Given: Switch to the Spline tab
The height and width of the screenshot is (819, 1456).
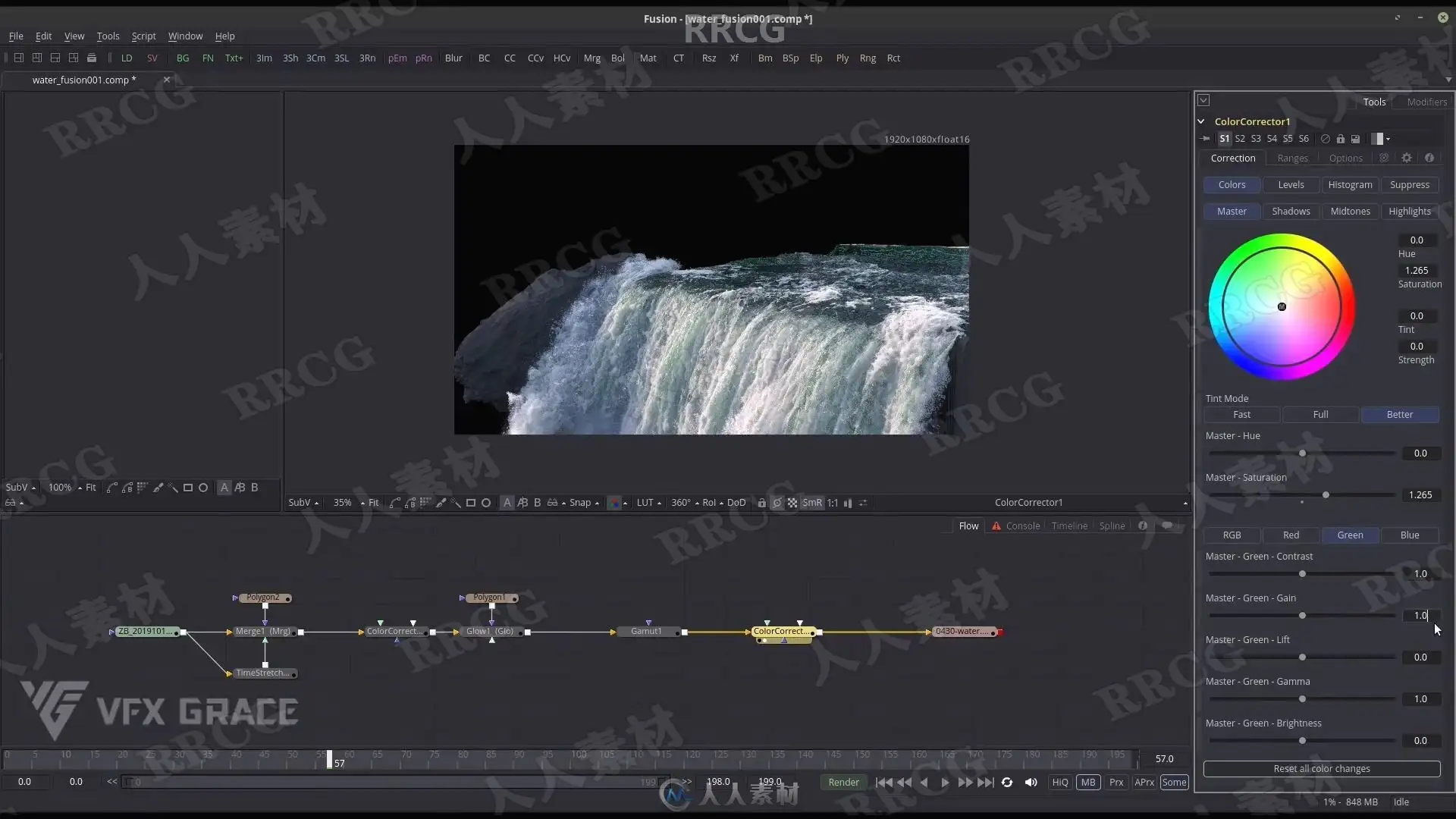Looking at the screenshot, I should (1112, 526).
